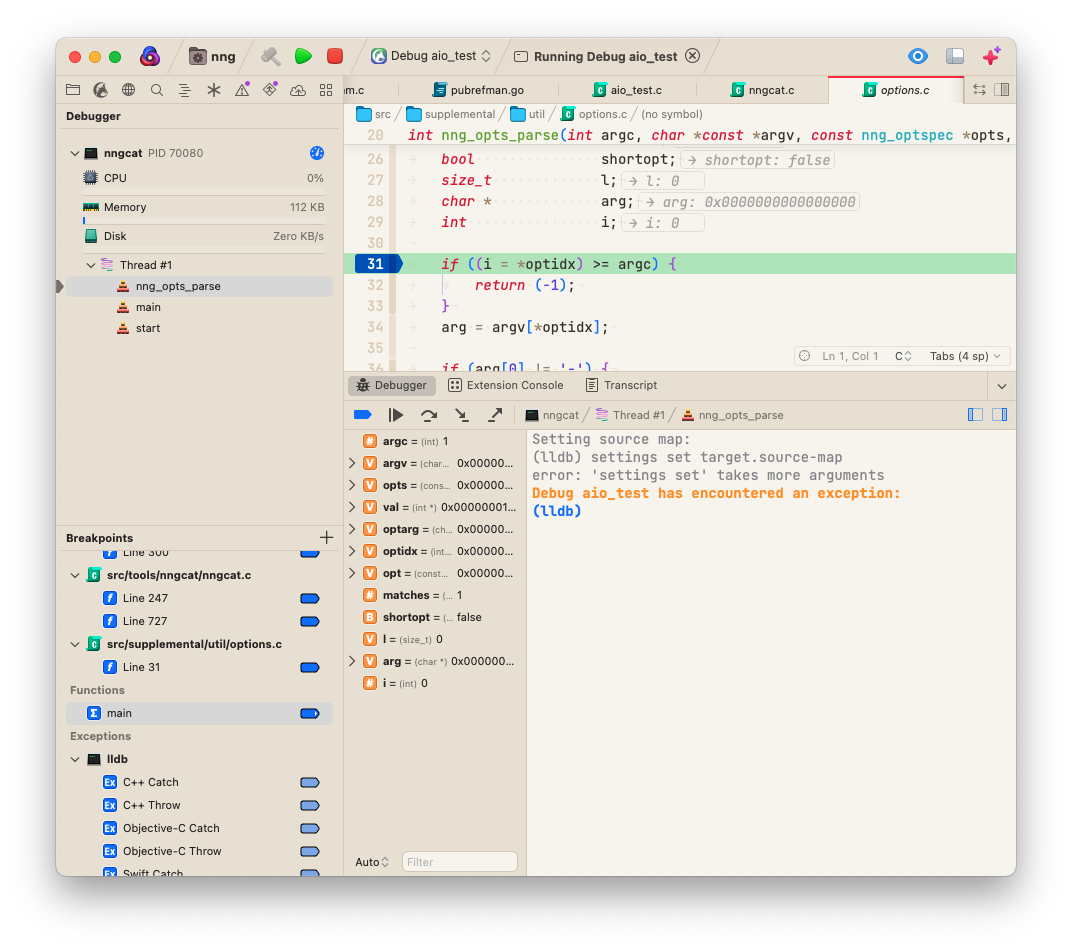Collapse src/supplemental/util/options.c breakpoint group
The height and width of the screenshot is (950, 1072).
(x=75, y=644)
